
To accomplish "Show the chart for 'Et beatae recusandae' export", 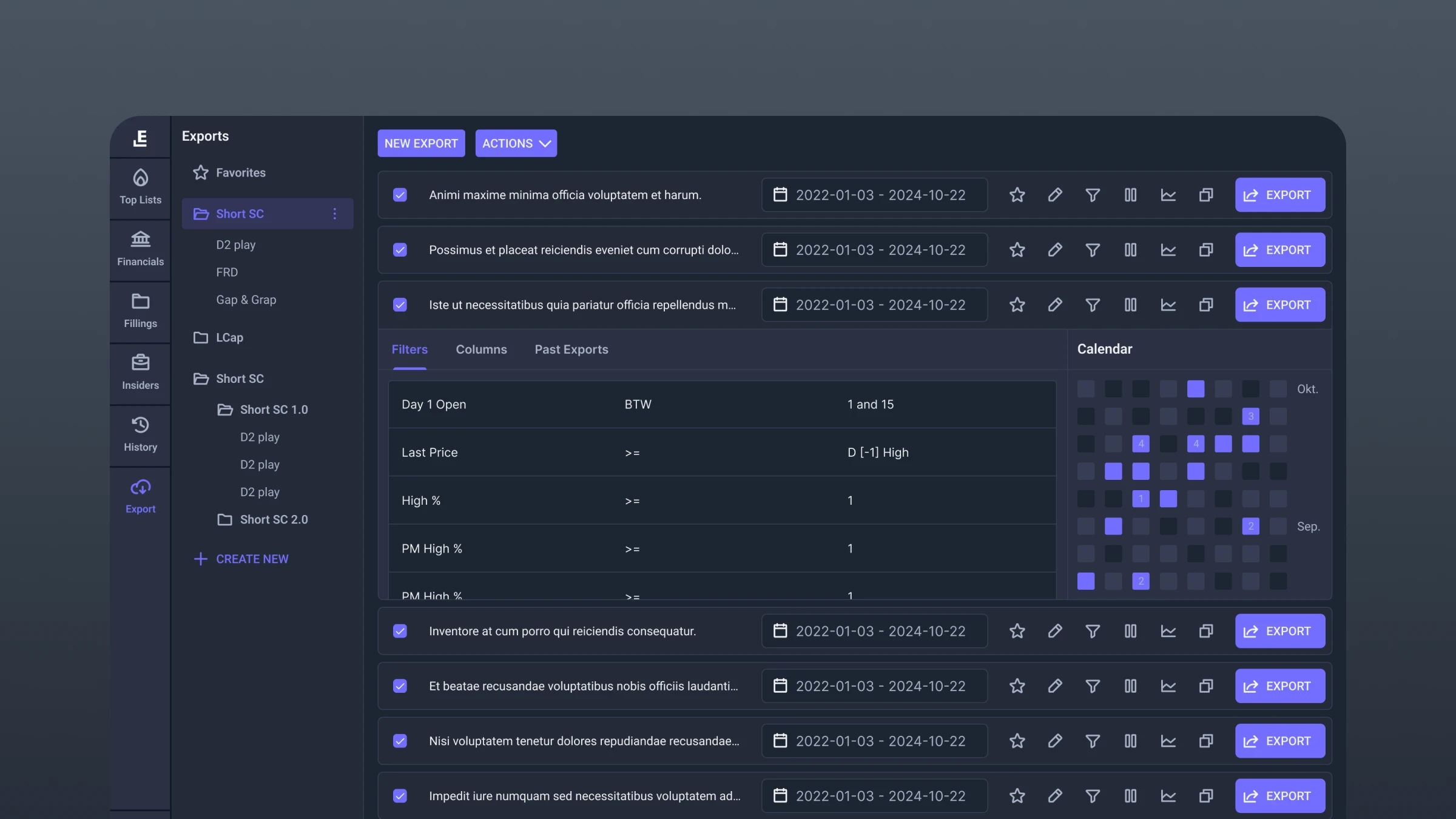I will (x=1168, y=686).
